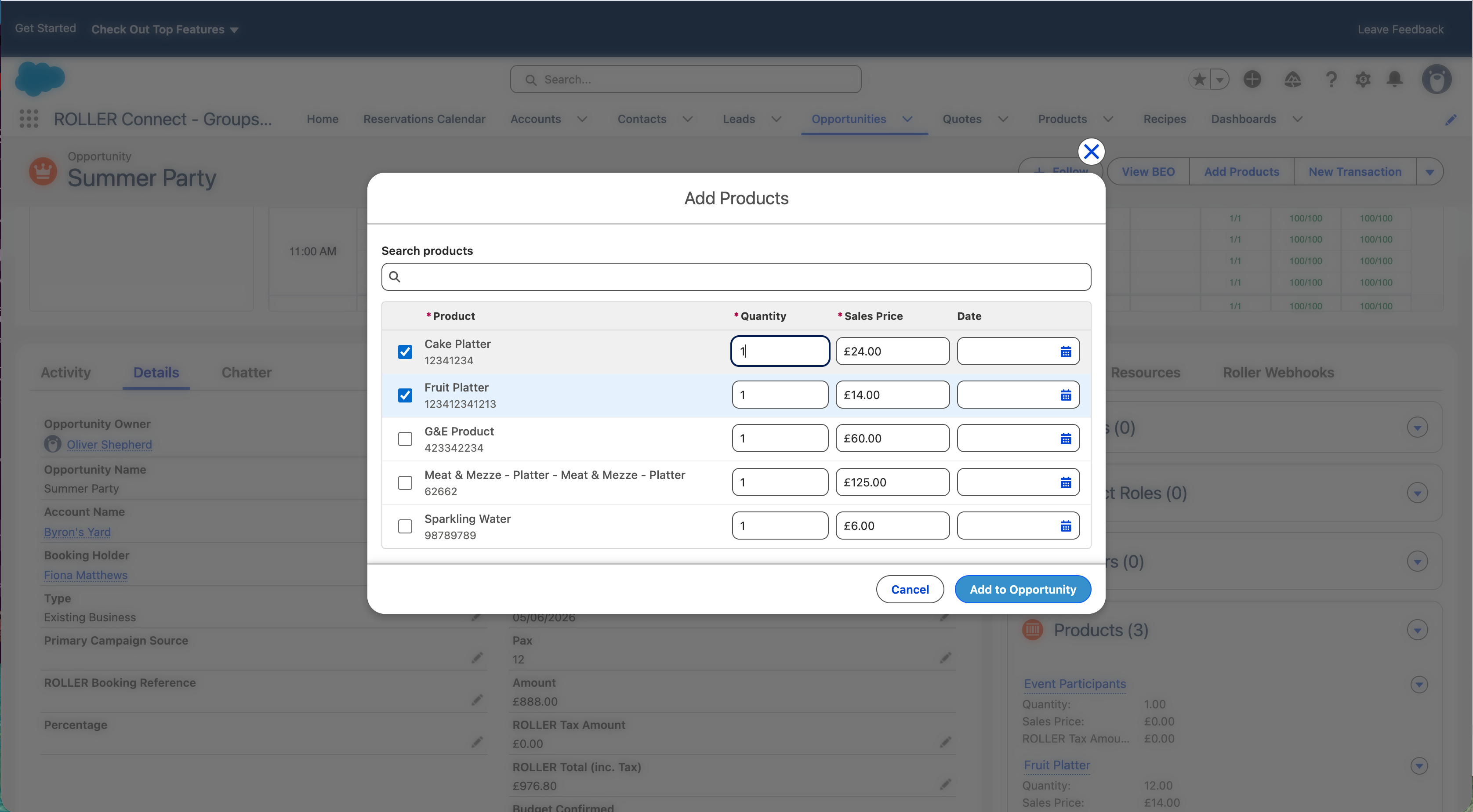Open the date picker for Cake Platter

click(x=1066, y=352)
